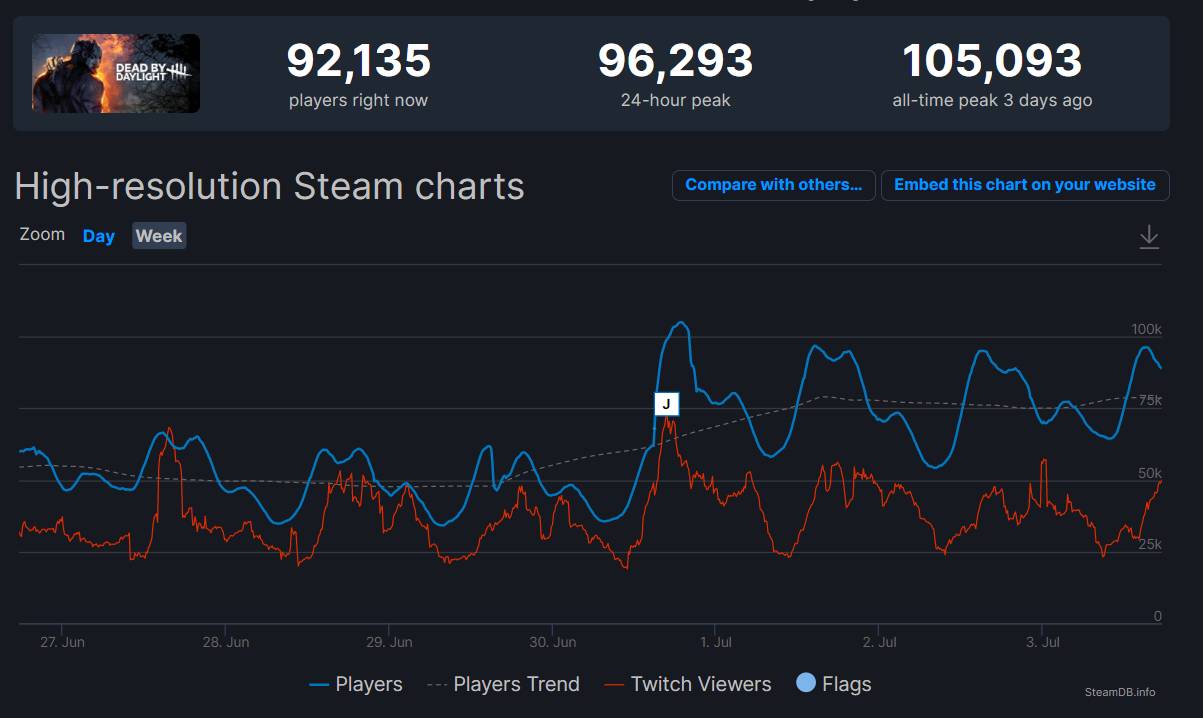Click the High-resolution Steam charts heading
Viewport: 1203px width, 718px height.
(x=269, y=186)
